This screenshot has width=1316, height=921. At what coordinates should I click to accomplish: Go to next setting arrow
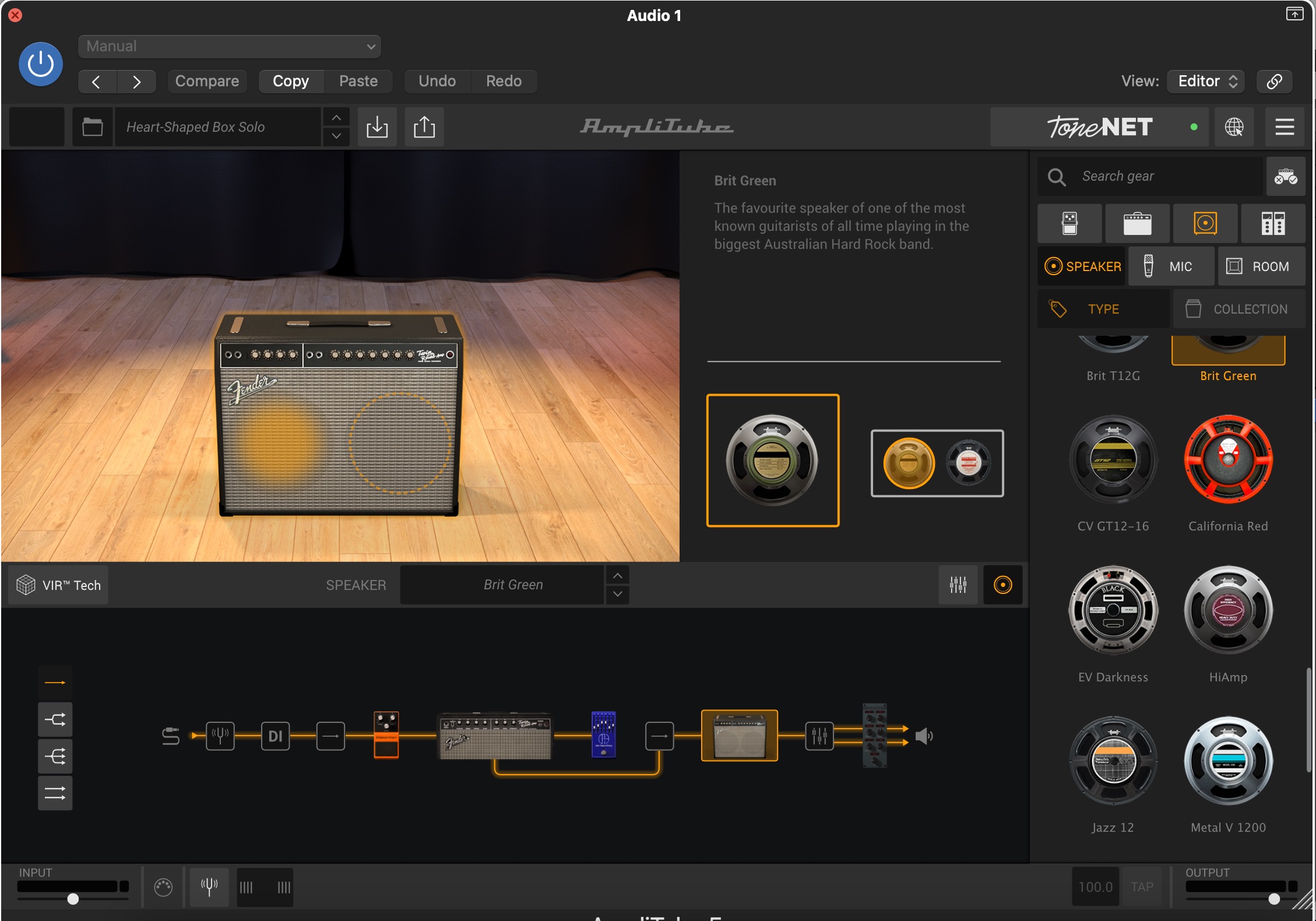pos(136,82)
